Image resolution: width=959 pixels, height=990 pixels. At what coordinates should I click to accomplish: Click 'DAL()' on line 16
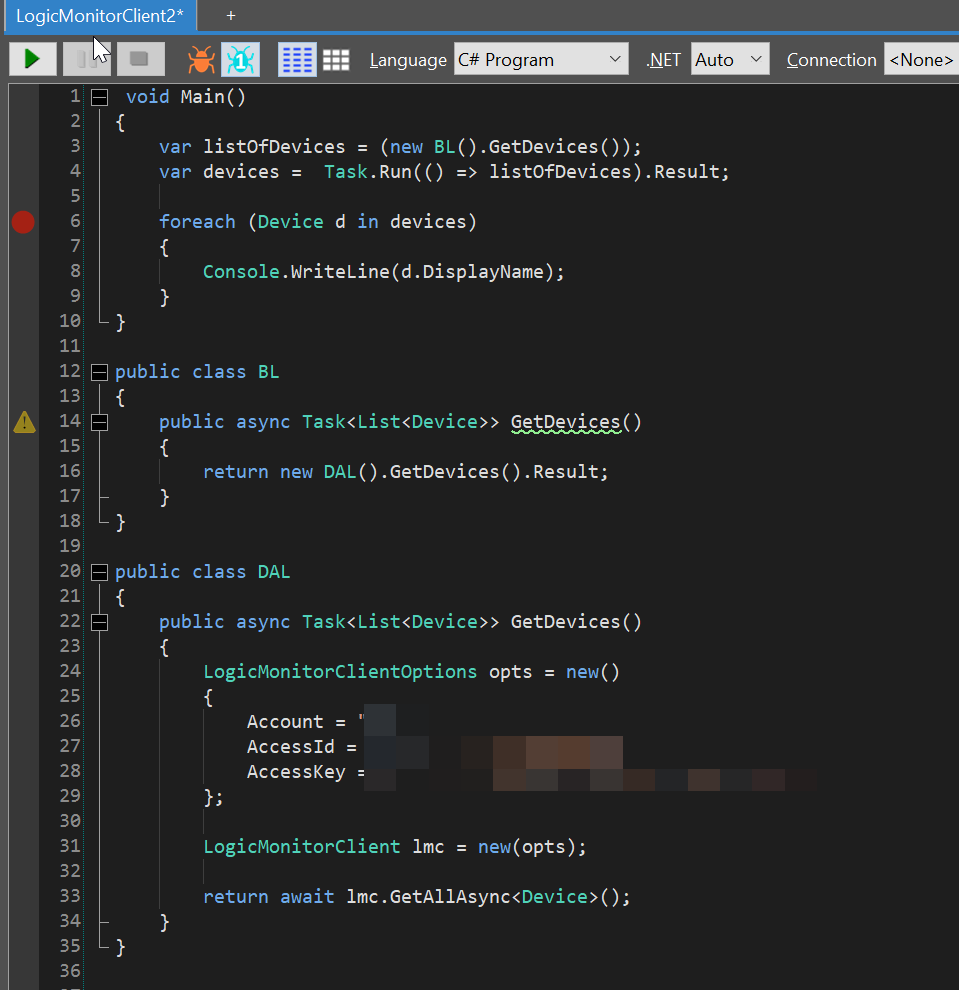(x=351, y=472)
